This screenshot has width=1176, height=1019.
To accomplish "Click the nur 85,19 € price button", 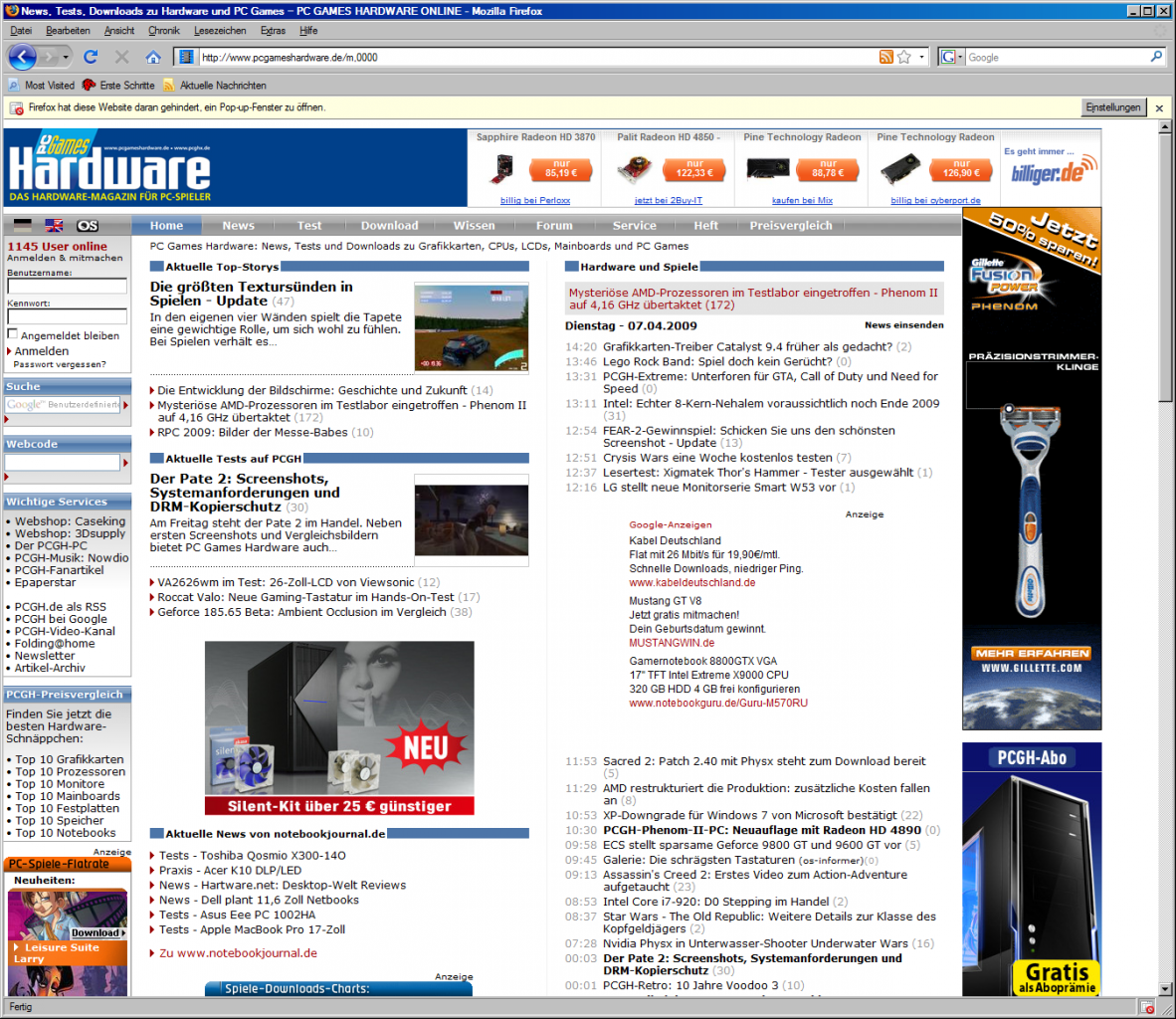I will click(561, 169).
